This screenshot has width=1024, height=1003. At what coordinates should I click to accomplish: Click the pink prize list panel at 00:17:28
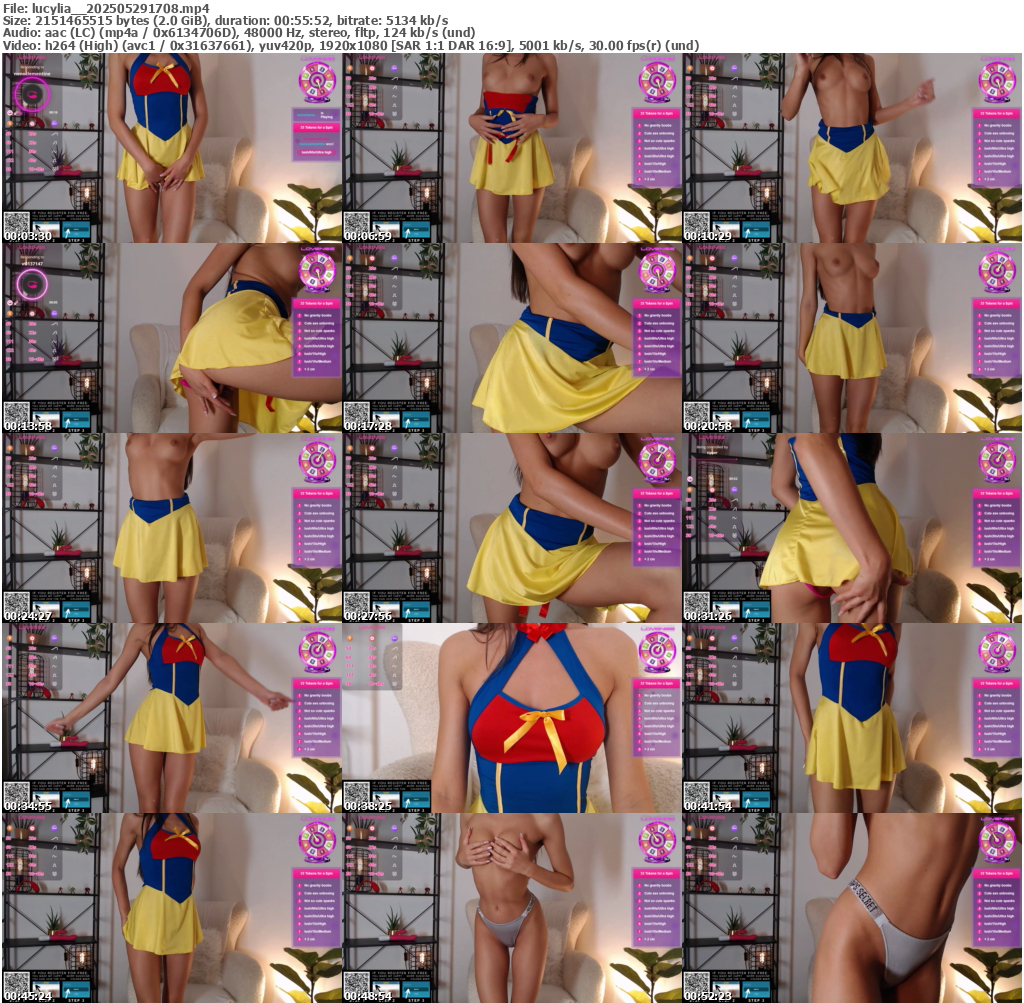pyautogui.click(x=657, y=340)
